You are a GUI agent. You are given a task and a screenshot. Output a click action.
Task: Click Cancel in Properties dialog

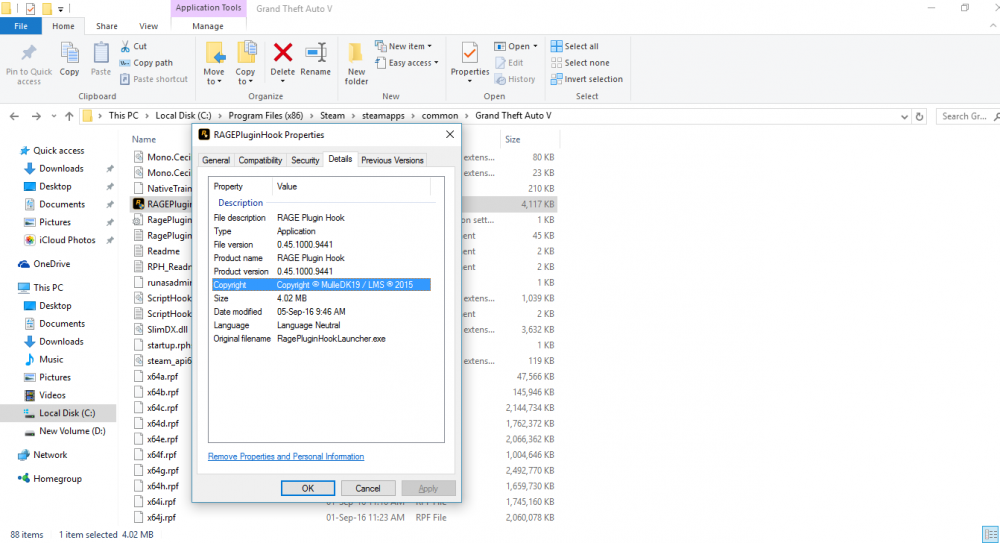pyautogui.click(x=368, y=488)
